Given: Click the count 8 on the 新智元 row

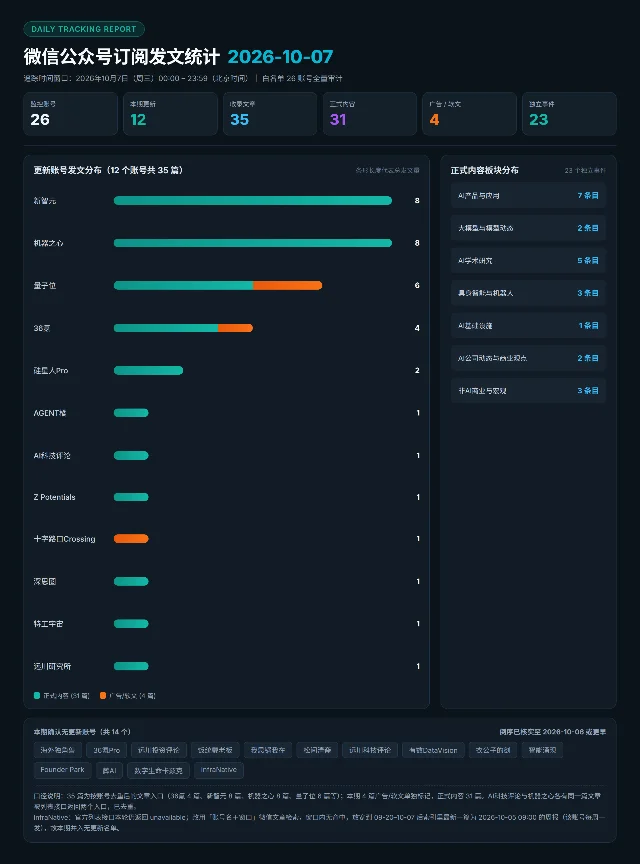Looking at the screenshot, I should pos(417,201).
